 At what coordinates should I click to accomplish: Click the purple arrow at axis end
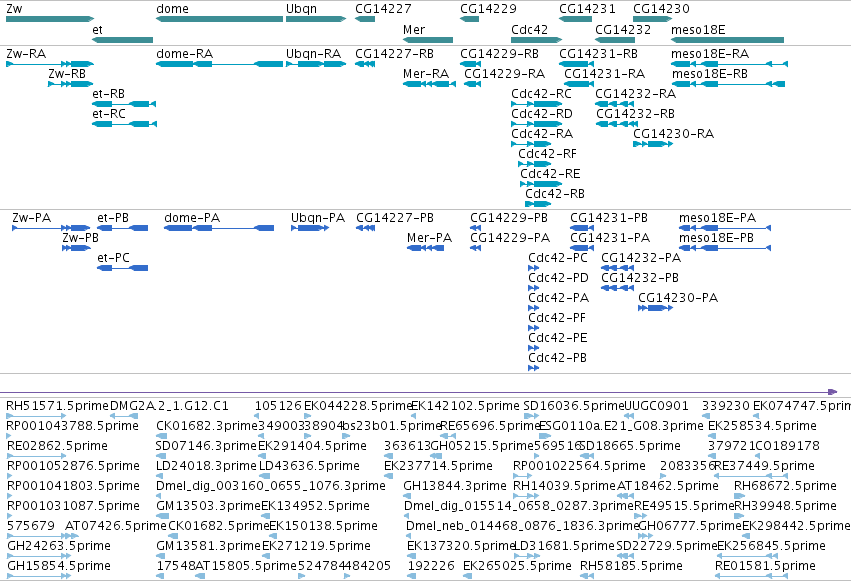click(833, 392)
